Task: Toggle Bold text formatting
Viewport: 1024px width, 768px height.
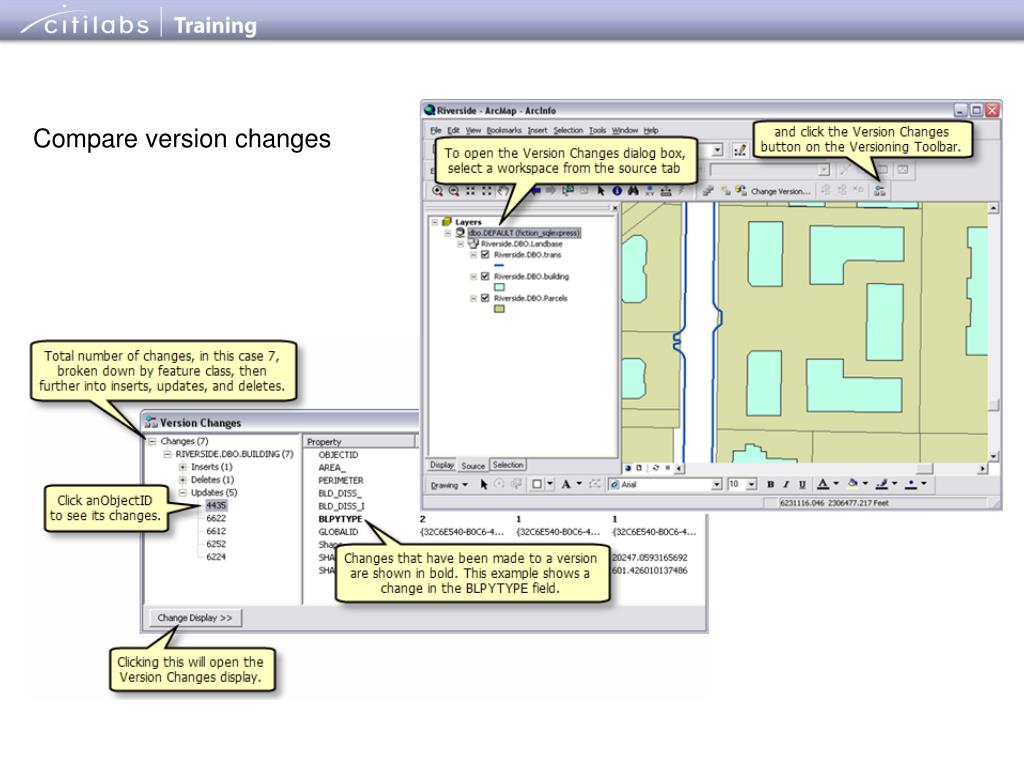Action: (771, 484)
